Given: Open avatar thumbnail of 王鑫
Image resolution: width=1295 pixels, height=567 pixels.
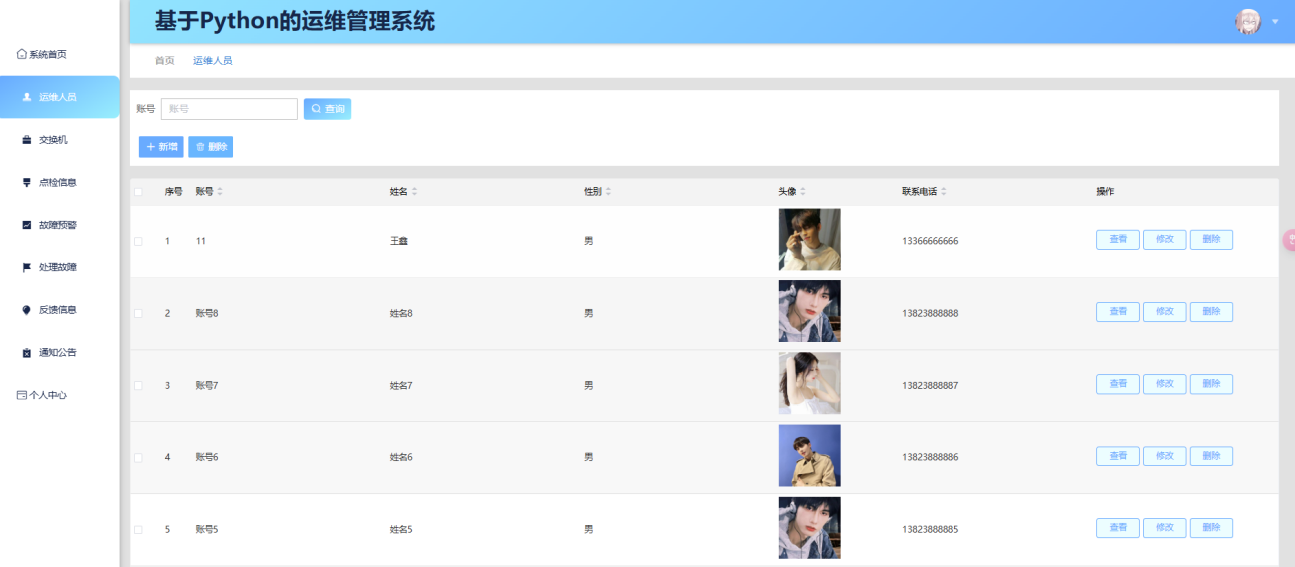Looking at the screenshot, I should click(x=810, y=240).
